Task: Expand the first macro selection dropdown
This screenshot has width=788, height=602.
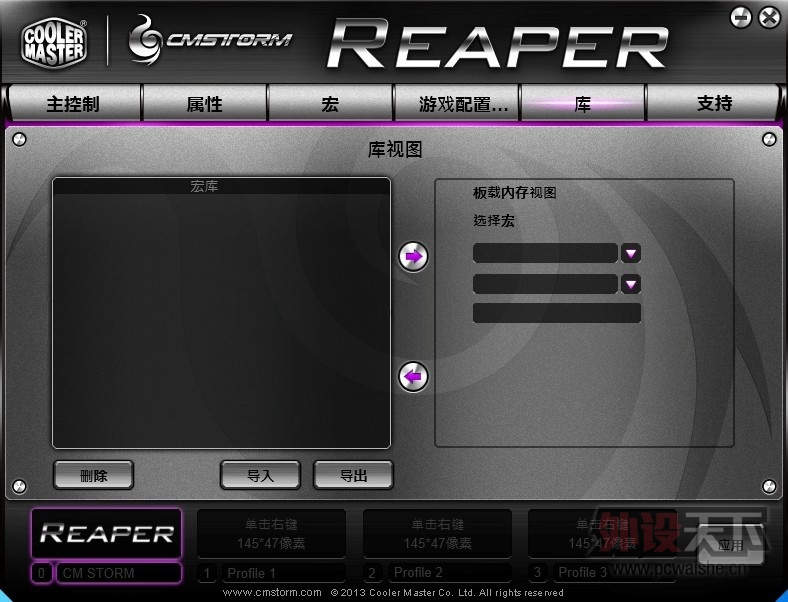Action: pos(630,253)
